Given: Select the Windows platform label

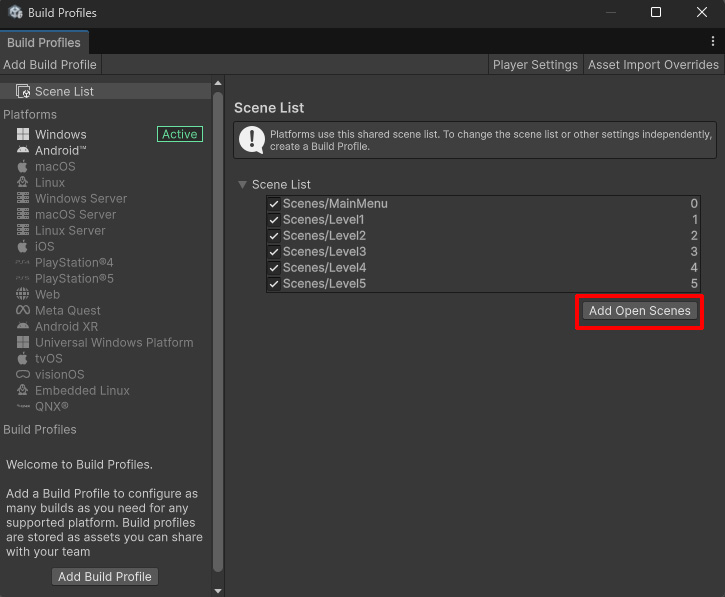Looking at the screenshot, I should coord(61,134).
